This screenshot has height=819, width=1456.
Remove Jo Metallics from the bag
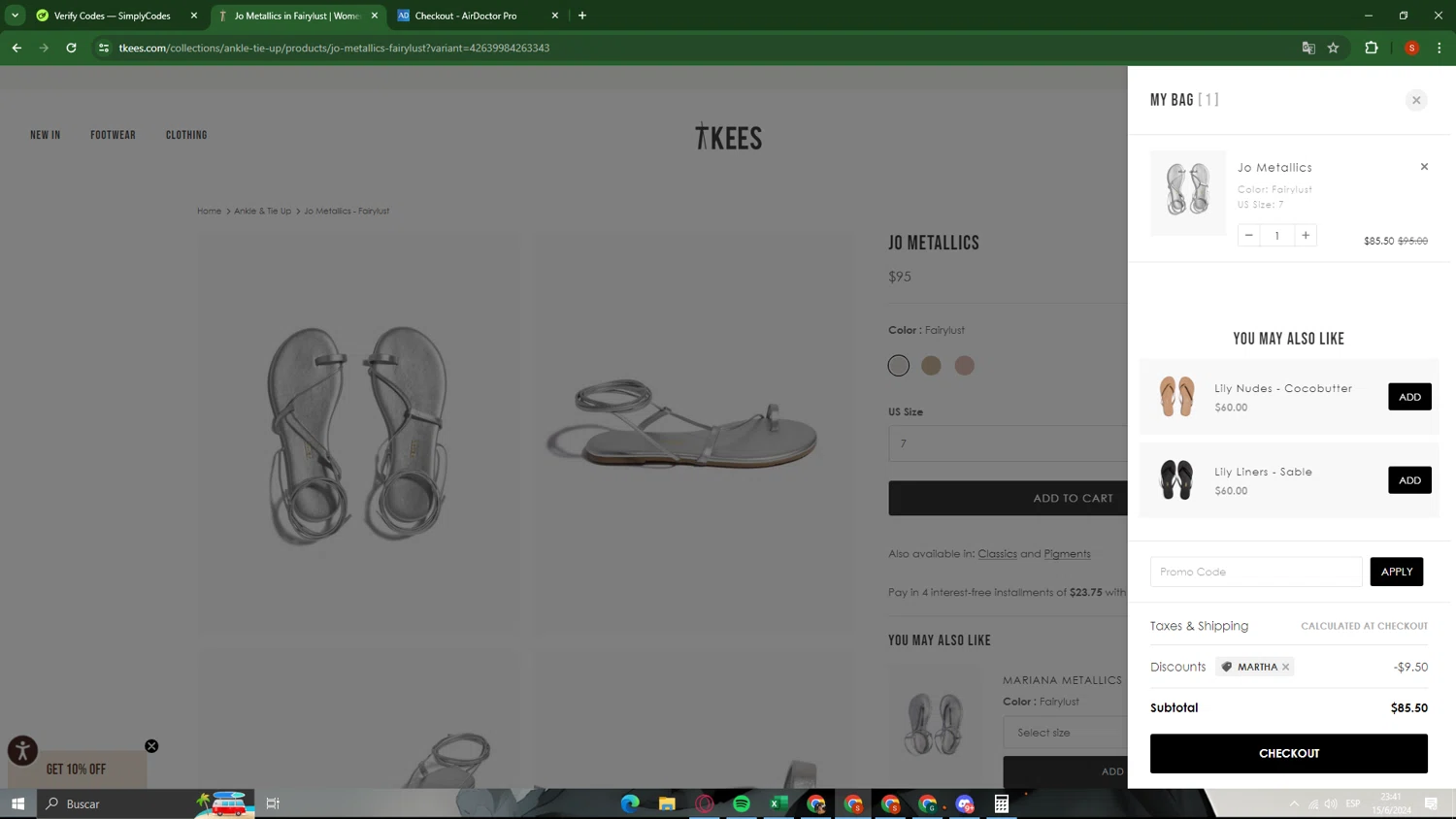pyautogui.click(x=1424, y=167)
